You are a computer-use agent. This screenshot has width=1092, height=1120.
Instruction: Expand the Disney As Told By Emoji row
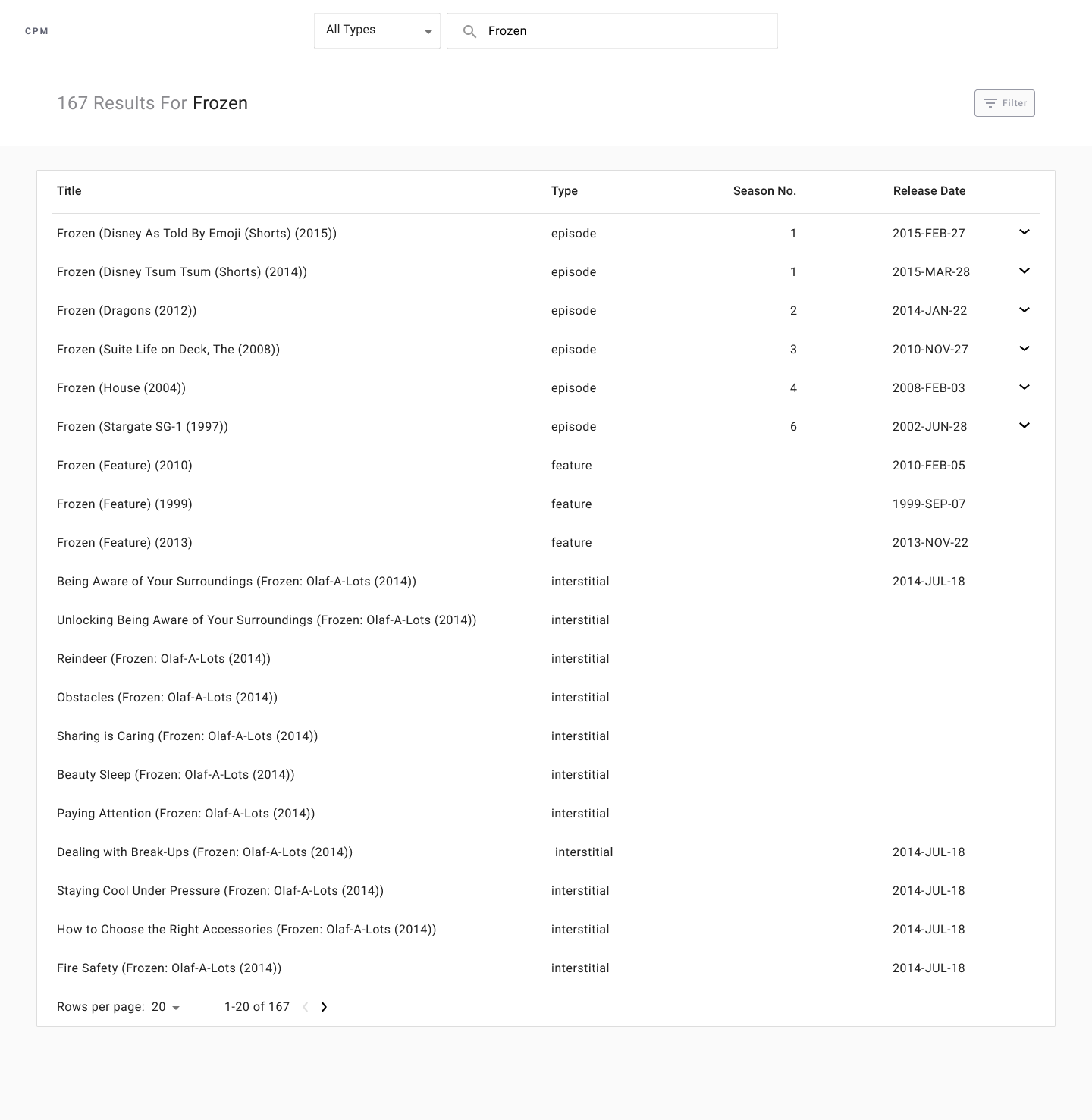pos(1025,232)
